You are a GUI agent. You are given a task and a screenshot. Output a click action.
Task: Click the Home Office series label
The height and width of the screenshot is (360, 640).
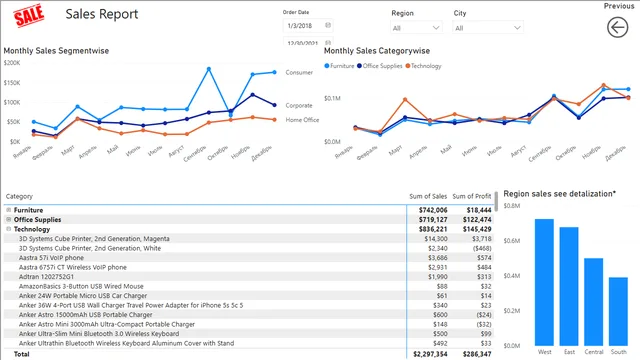tap(302, 120)
